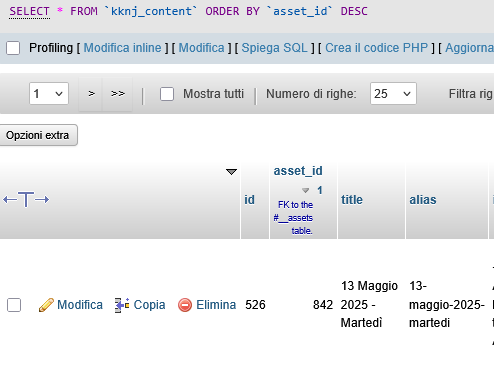This screenshot has height=367, width=494.
Task: Sort by the alias column header
Action: coord(423,200)
